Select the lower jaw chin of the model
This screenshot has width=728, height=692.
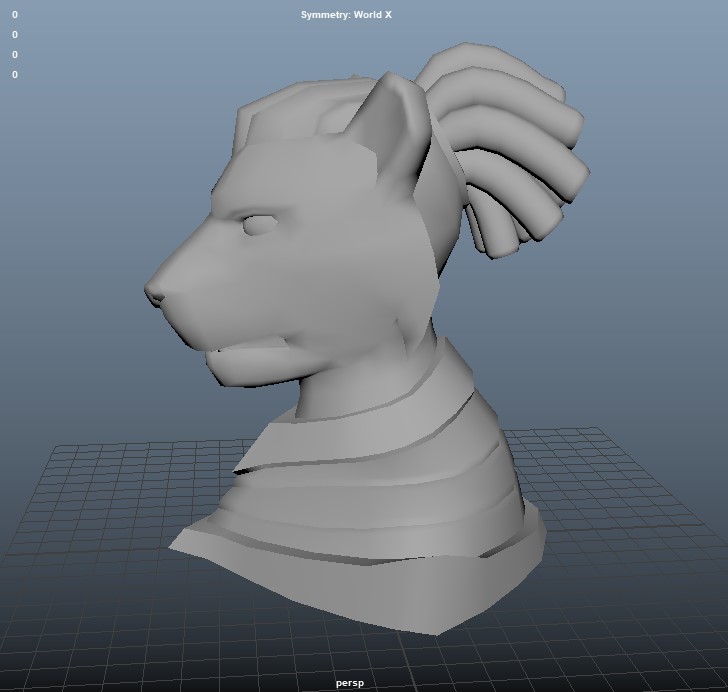point(251,369)
